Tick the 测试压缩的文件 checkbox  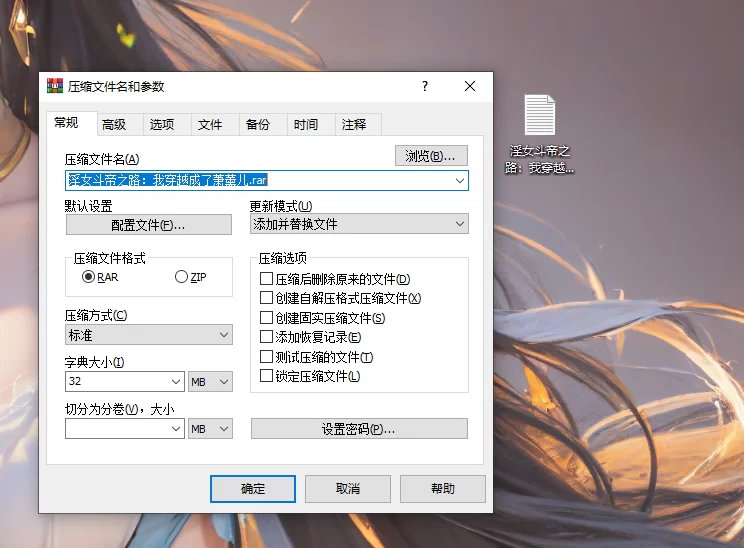pos(266,356)
